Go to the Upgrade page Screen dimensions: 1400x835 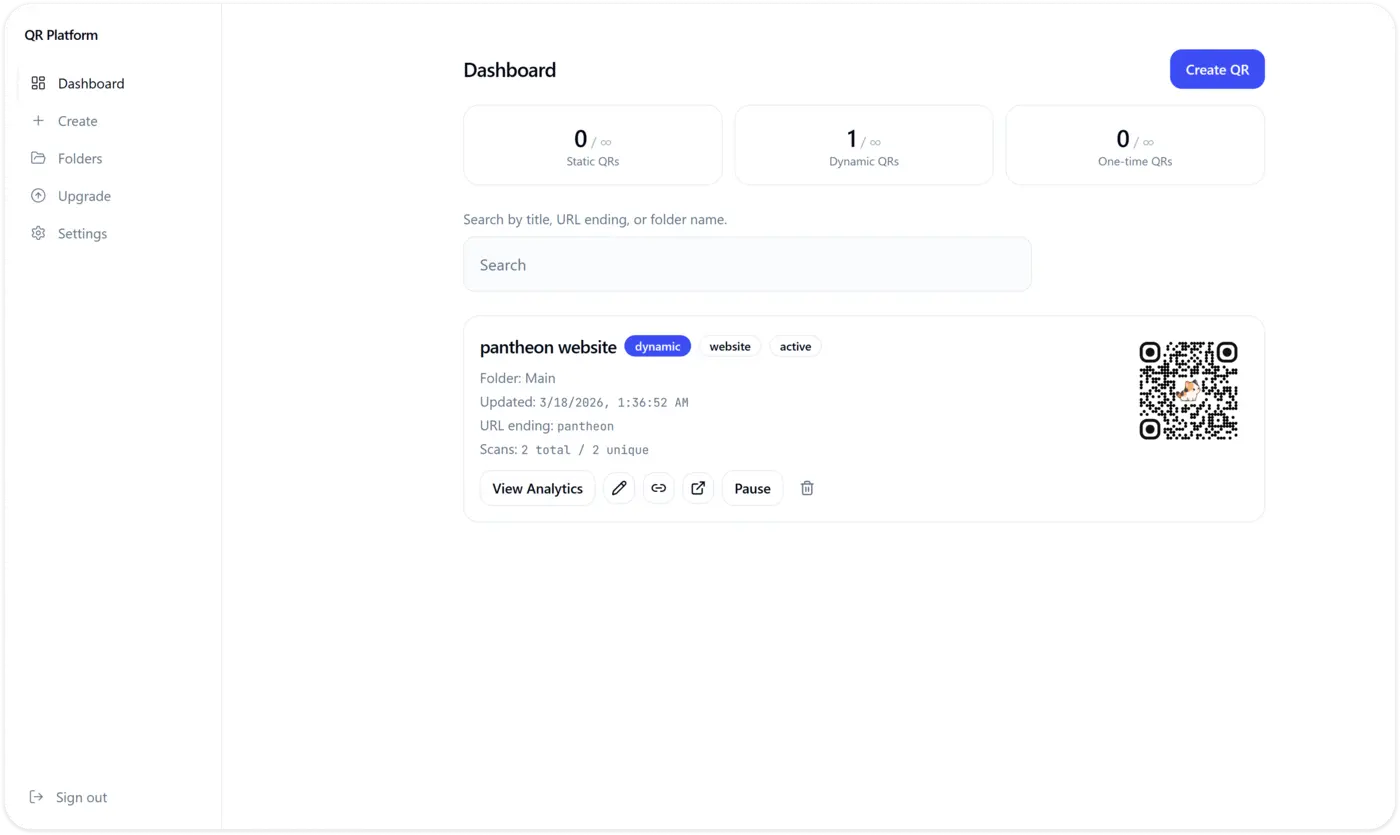point(84,196)
